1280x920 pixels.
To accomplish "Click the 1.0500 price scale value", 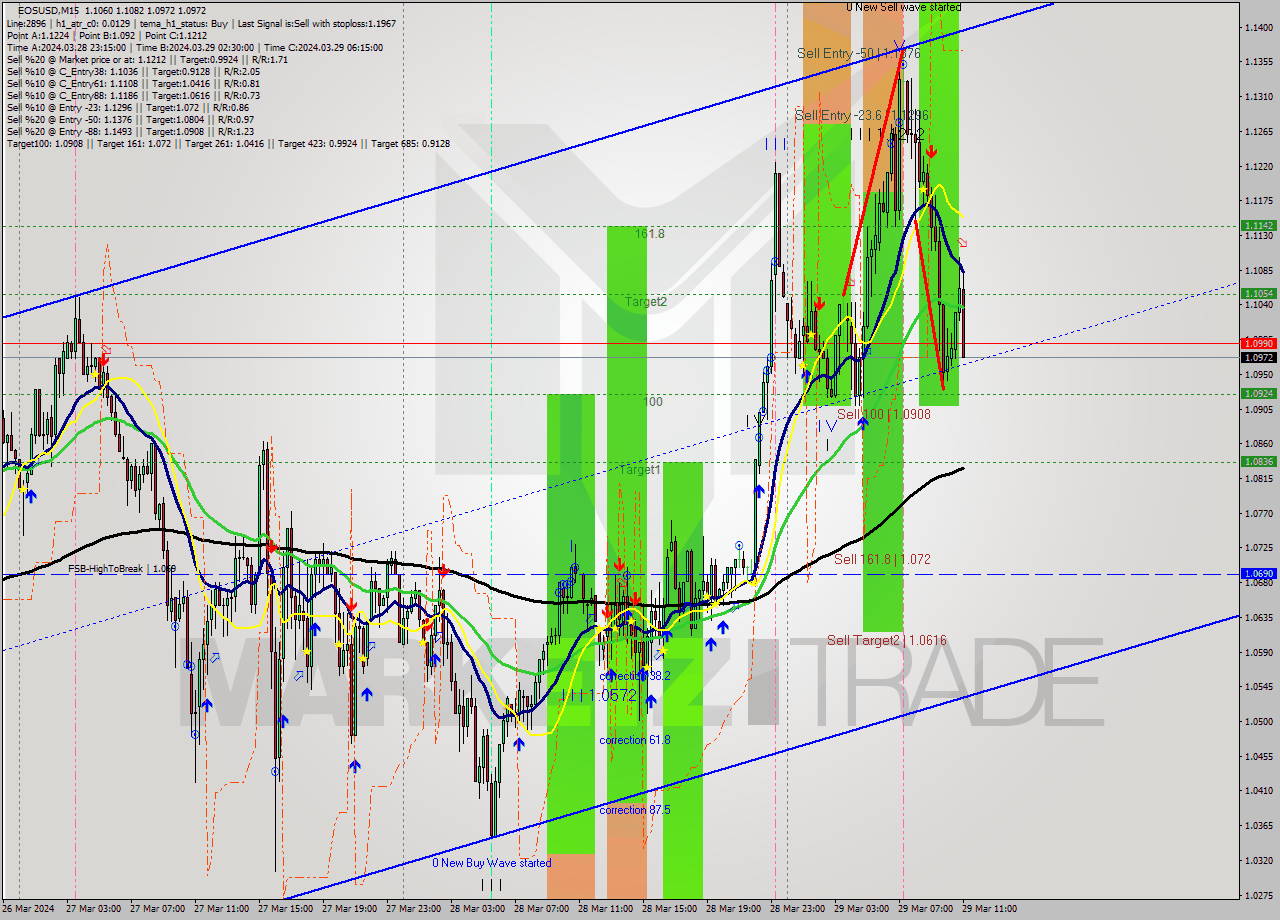I will (x=1258, y=721).
